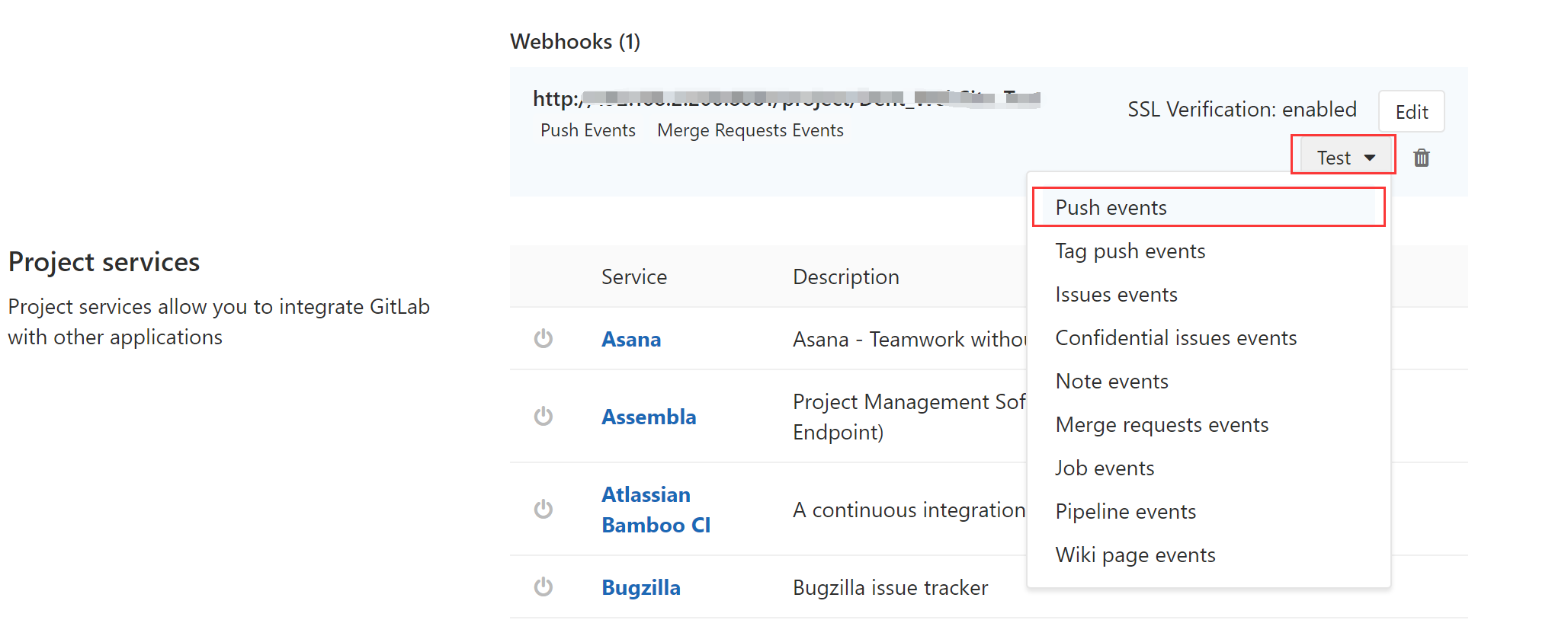Click the power icon beside Atlassian Bamboo CI
Screen dimensions: 1568x620
pyautogui.click(x=543, y=509)
